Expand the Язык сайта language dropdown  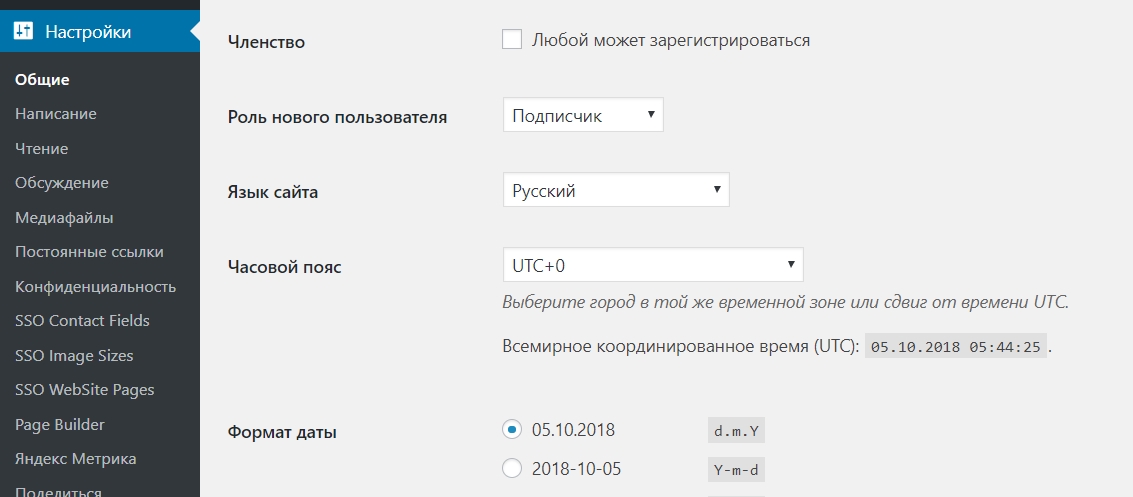coord(616,190)
